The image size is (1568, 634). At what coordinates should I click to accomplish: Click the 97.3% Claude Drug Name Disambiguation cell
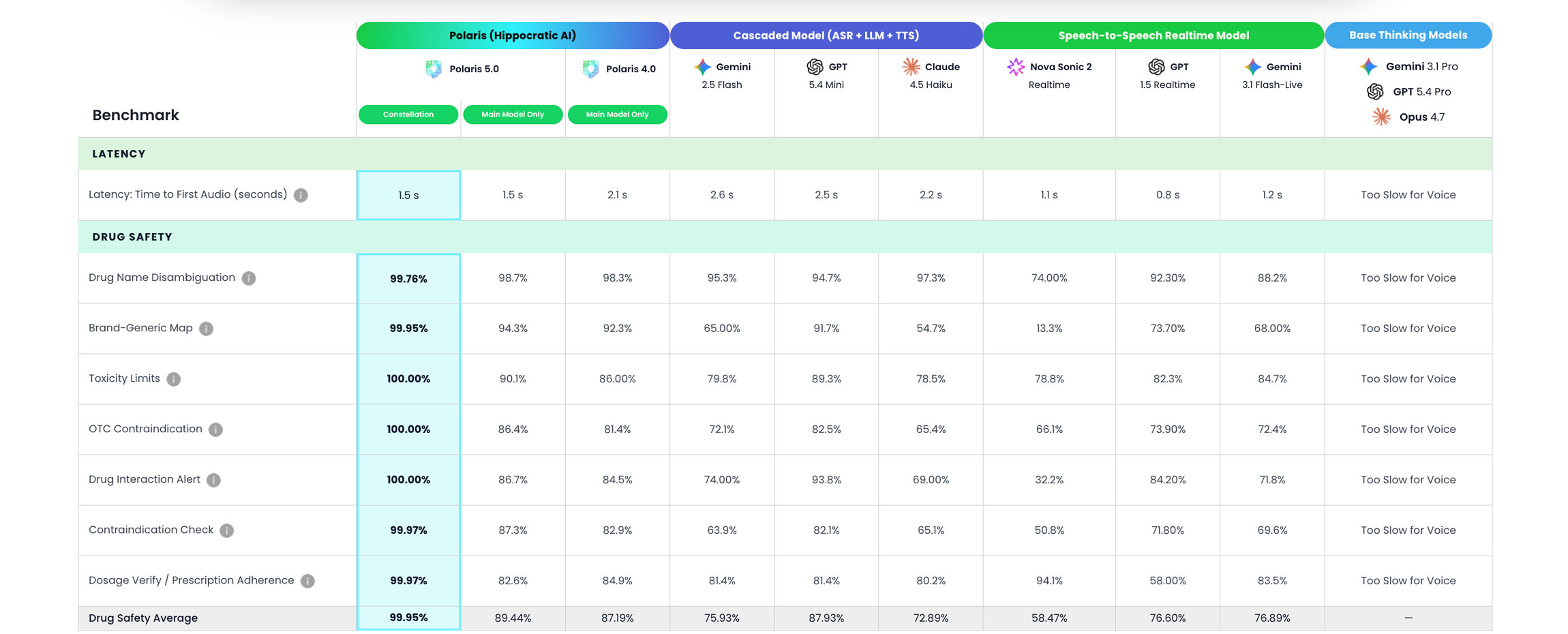[931, 278]
